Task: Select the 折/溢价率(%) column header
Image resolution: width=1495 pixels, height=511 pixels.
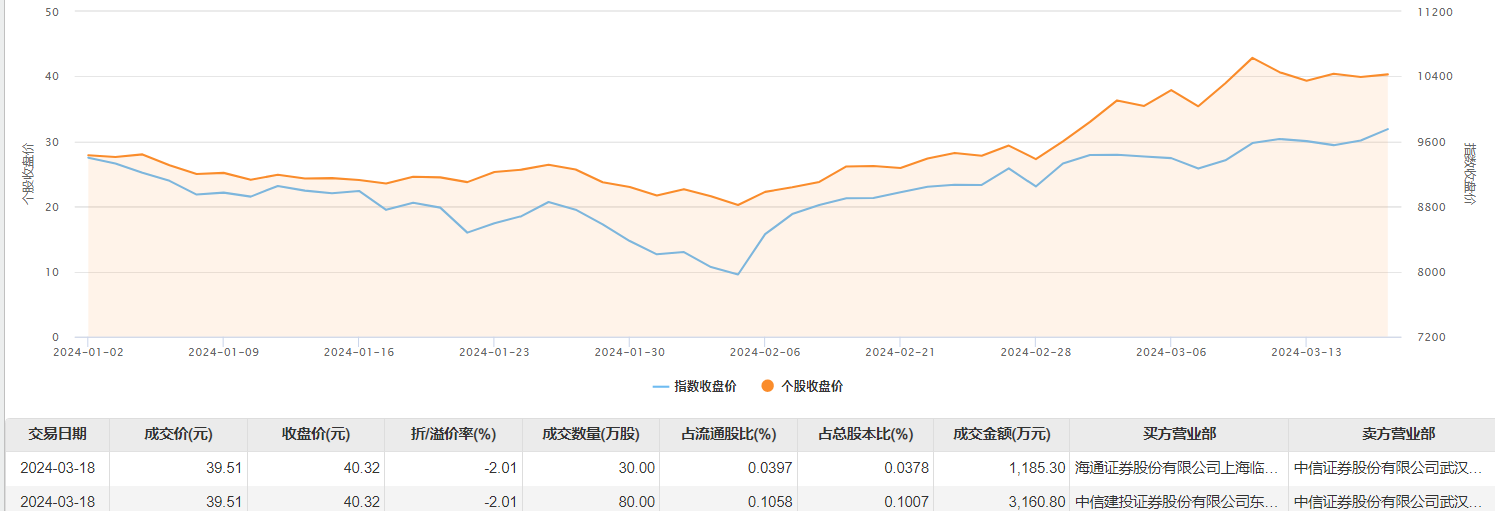Action: pyautogui.click(x=453, y=434)
